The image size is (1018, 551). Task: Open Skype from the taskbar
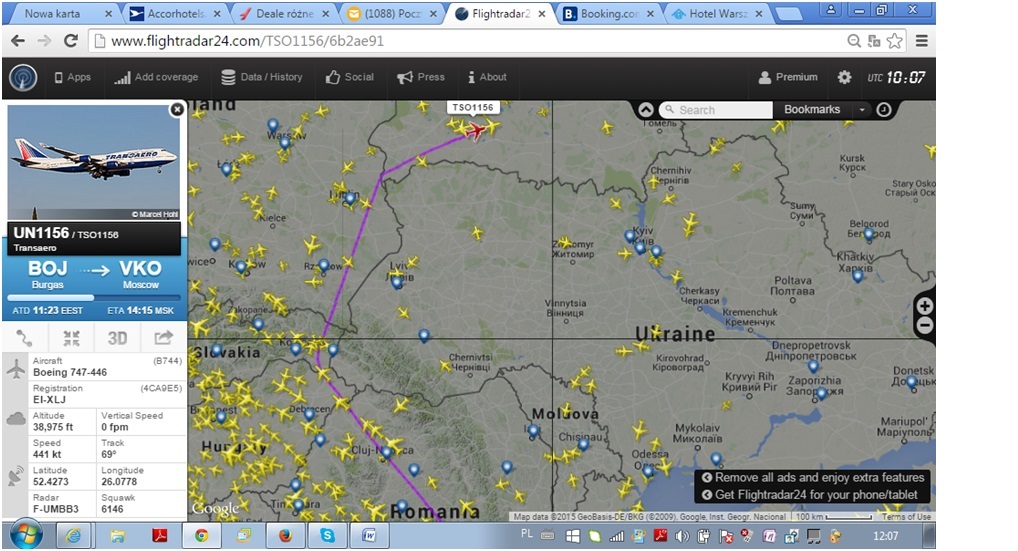click(327, 535)
